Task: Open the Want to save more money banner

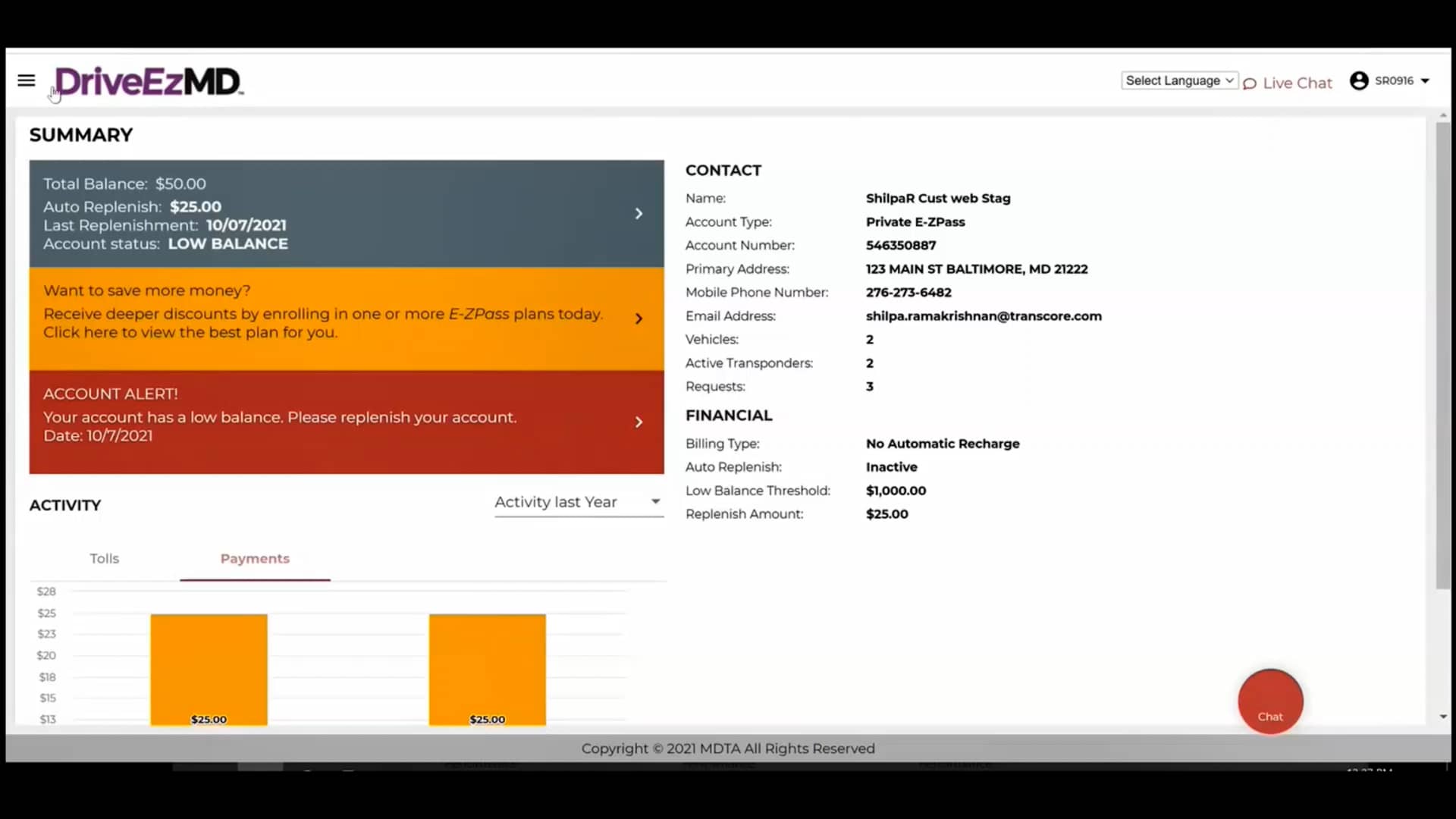Action: click(x=347, y=318)
